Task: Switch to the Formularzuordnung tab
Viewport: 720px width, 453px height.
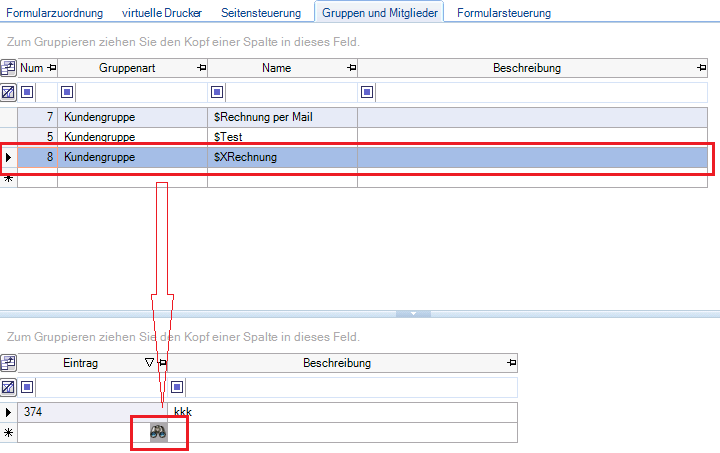Action: [54, 13]
